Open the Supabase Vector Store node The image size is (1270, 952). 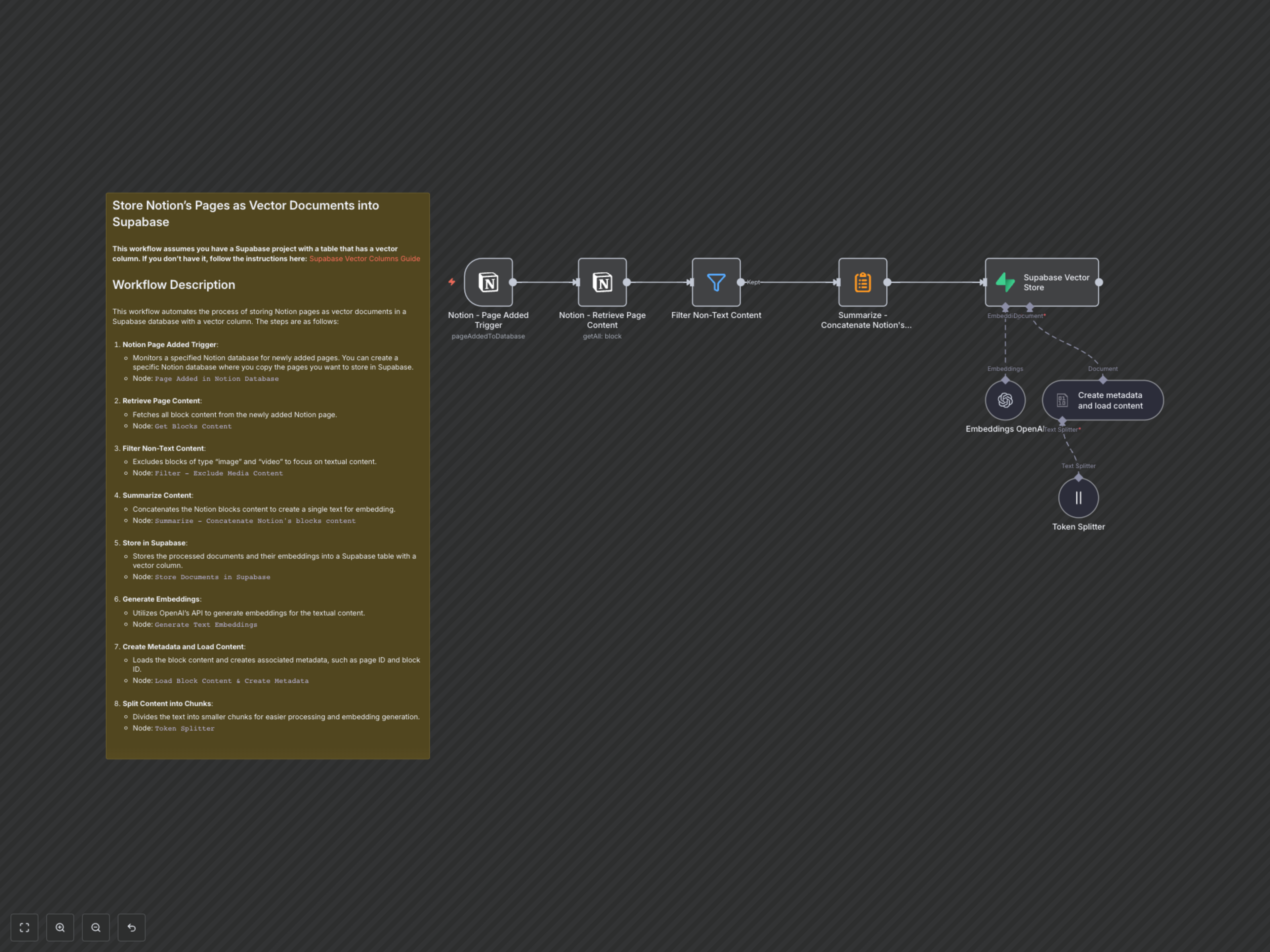point(1041,282)
